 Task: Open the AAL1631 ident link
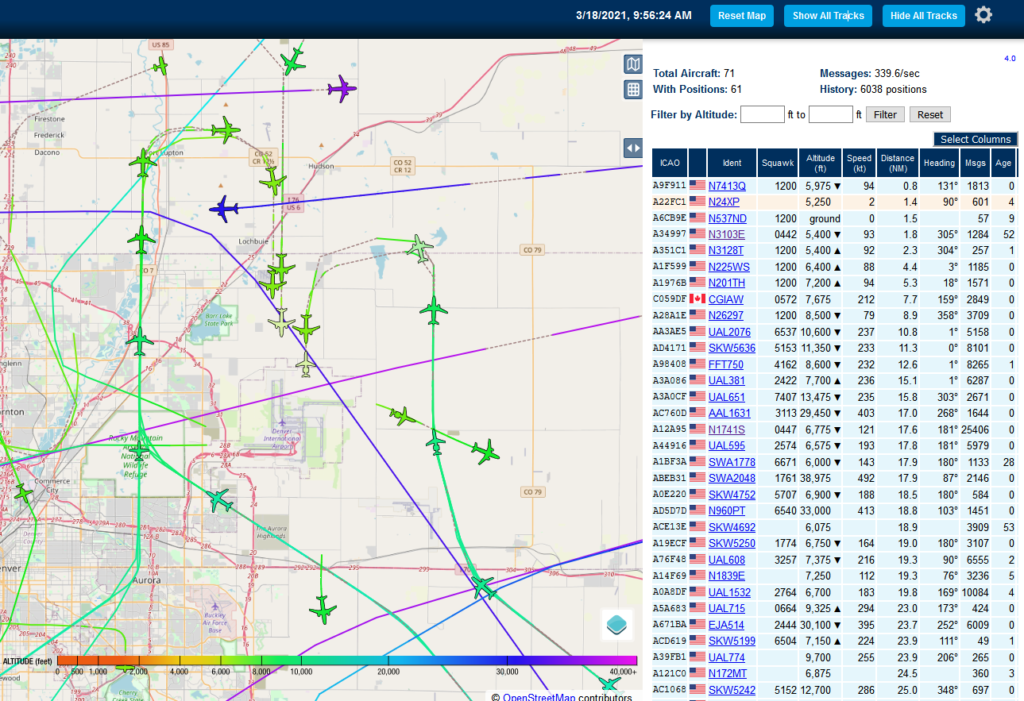tap(729, 414)
